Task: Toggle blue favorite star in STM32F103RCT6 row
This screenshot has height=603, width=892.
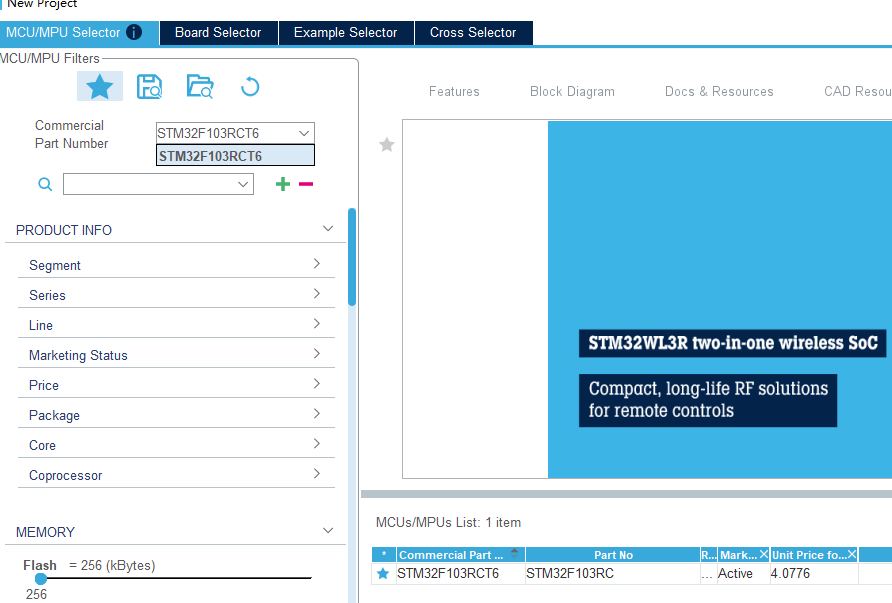Action: click(x=383, y=573)
